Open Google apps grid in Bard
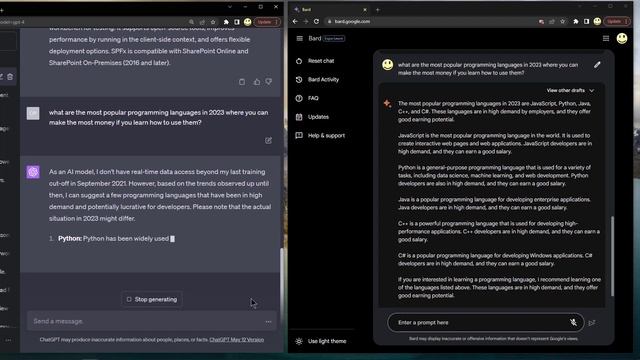 606,38
